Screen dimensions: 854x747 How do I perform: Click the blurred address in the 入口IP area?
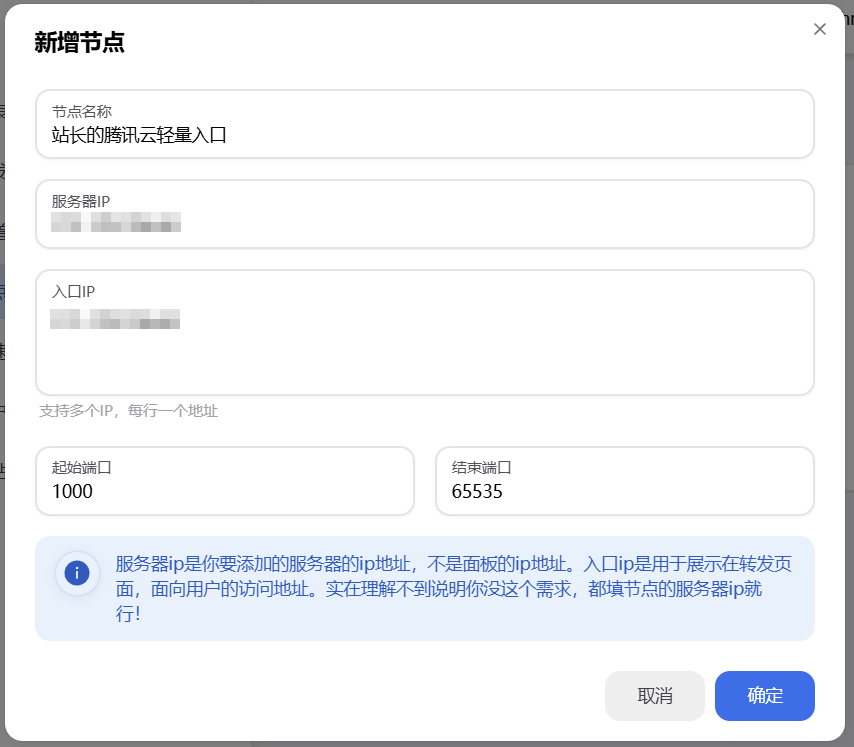[x=115, y=319]
